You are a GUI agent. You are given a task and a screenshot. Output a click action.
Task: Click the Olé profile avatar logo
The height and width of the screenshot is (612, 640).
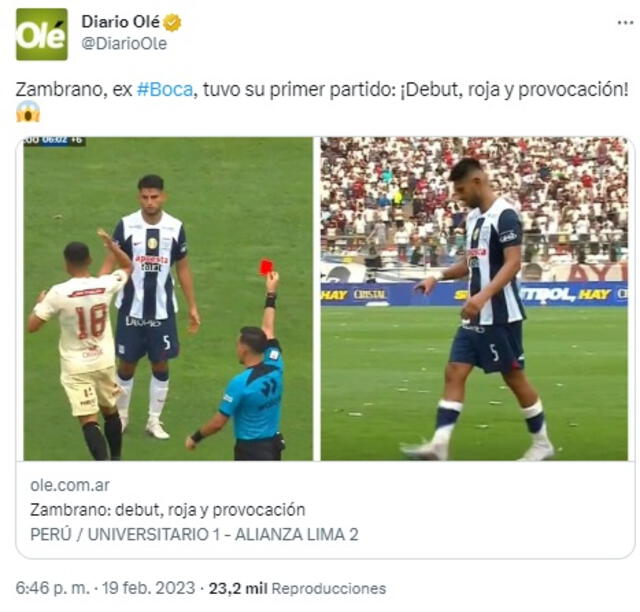(x=42, y=34)
